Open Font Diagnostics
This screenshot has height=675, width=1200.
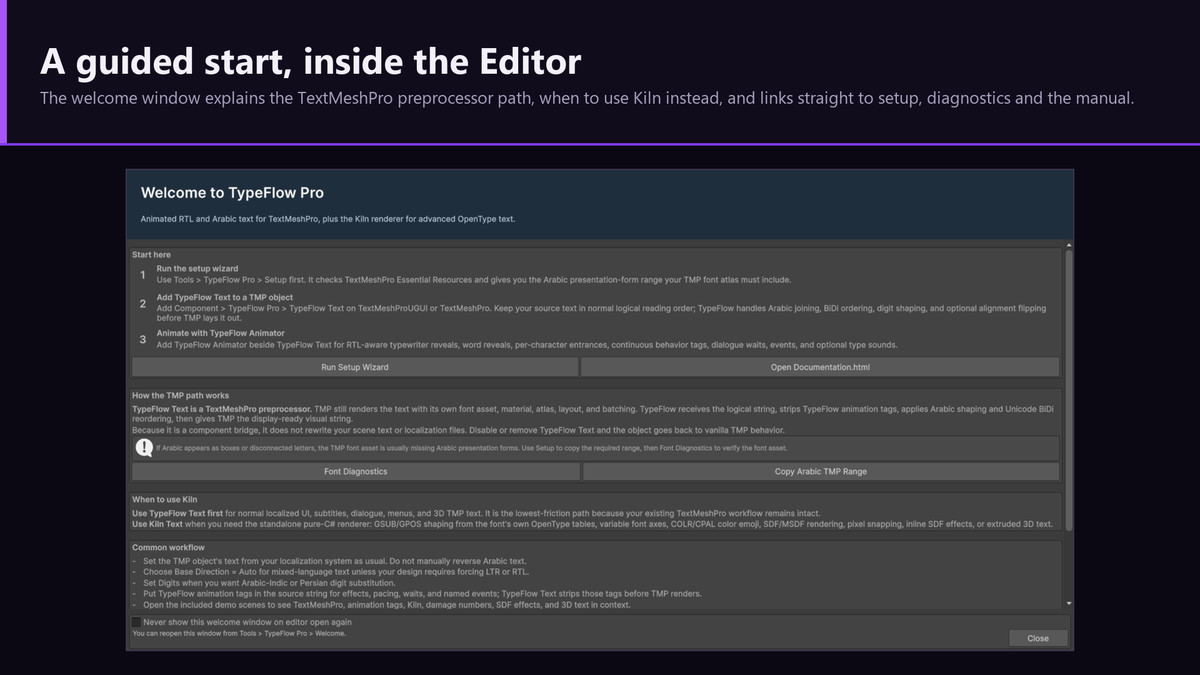(355, 471)
